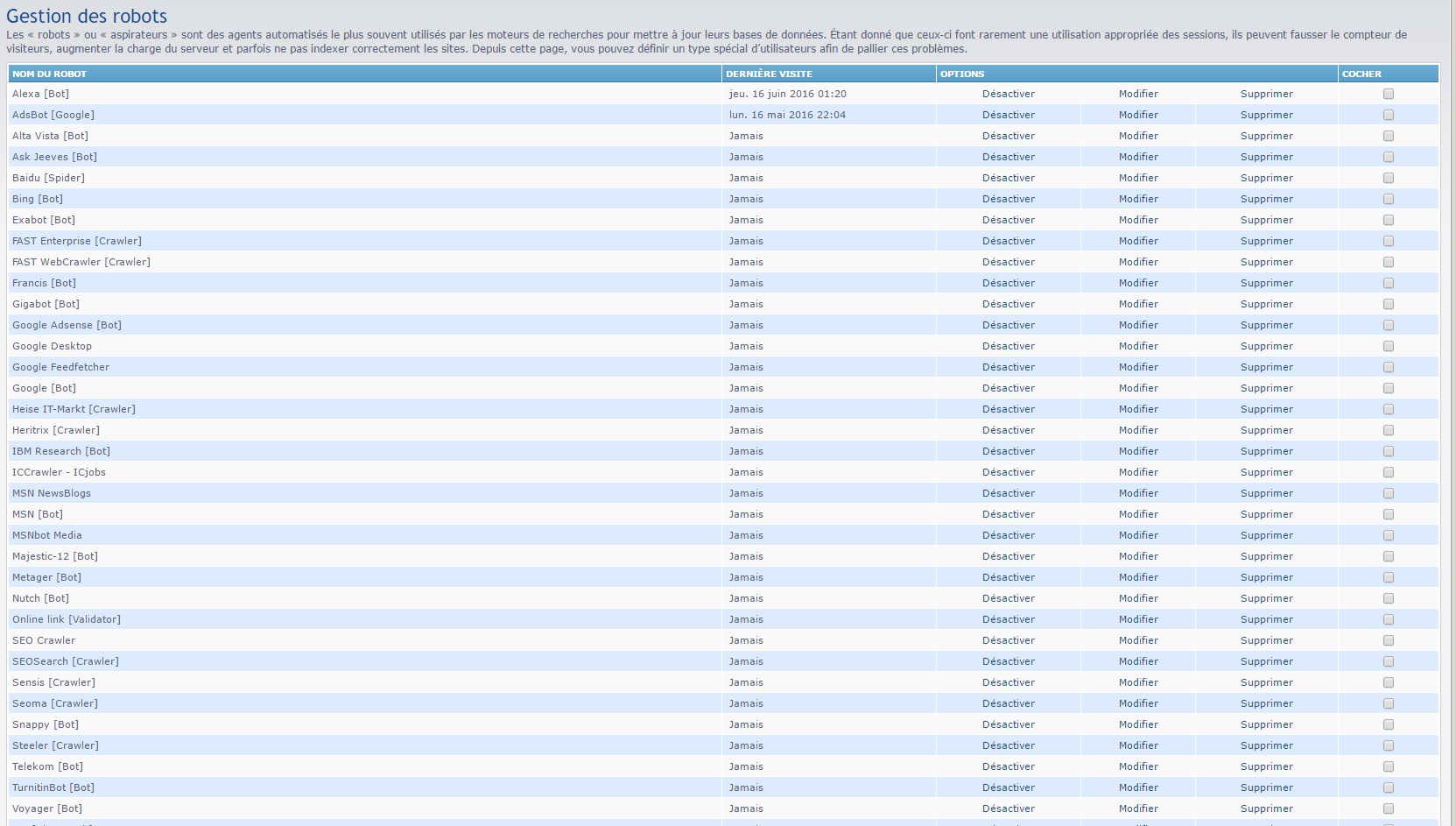Deactivate ICCrawler - ICjobs

1009,472
